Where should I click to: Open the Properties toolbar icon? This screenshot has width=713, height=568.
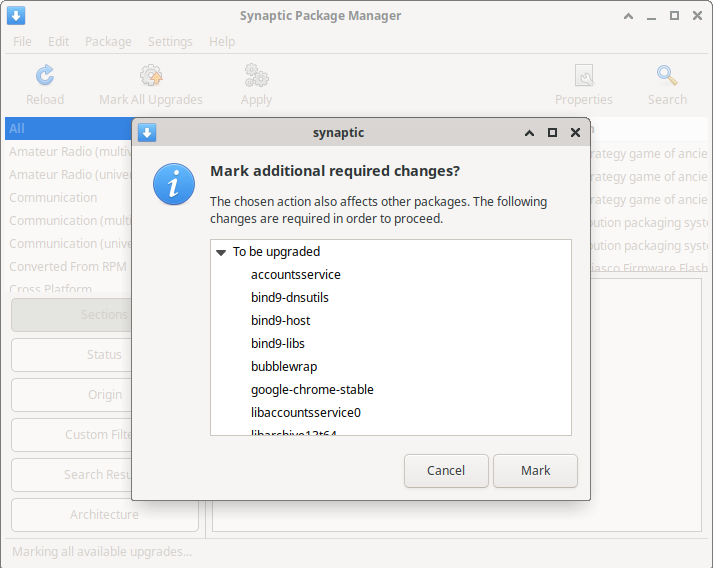584,75
